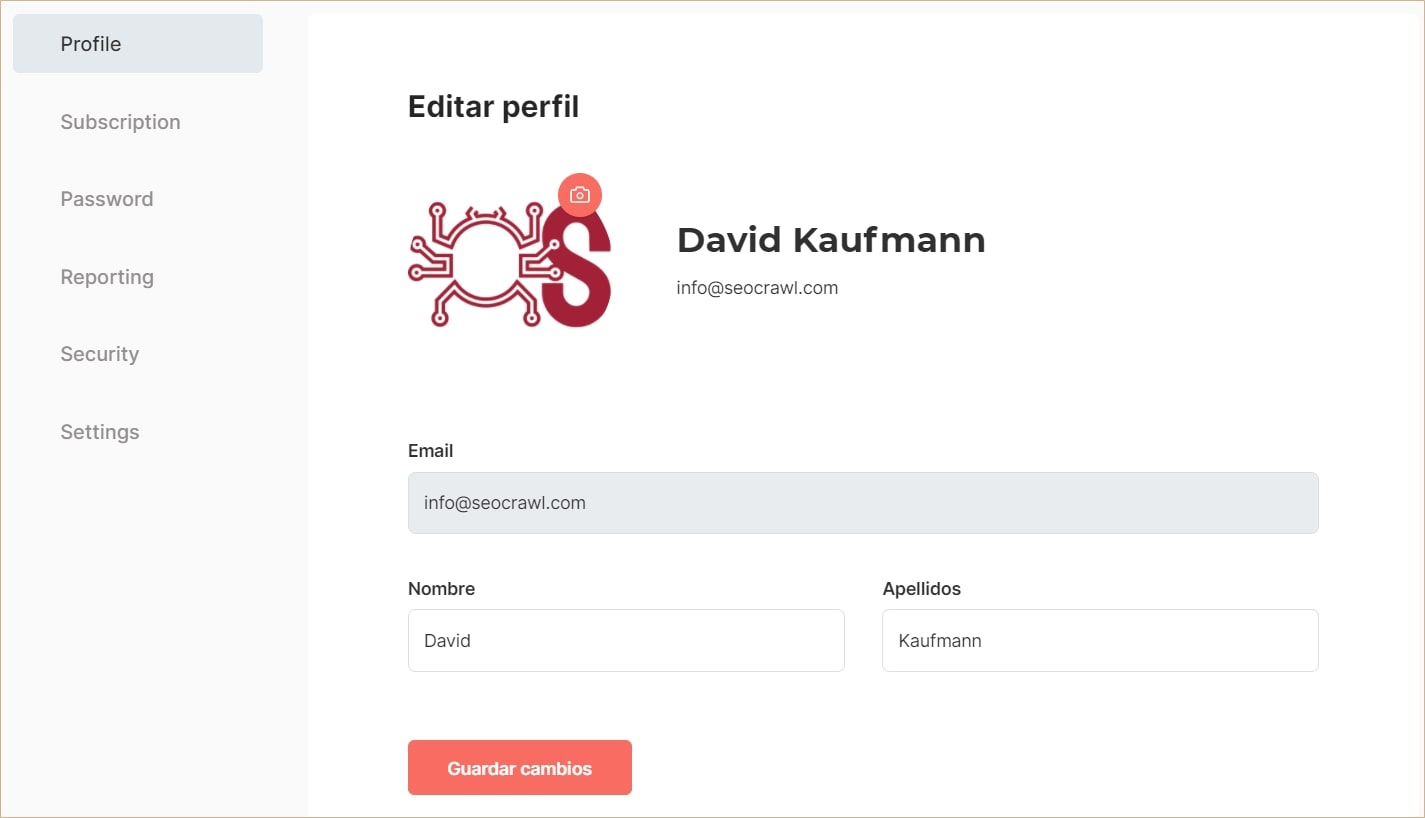Click the email address below the name
This screenshot has height=818, width=1425.
click(x=757, y=288)
